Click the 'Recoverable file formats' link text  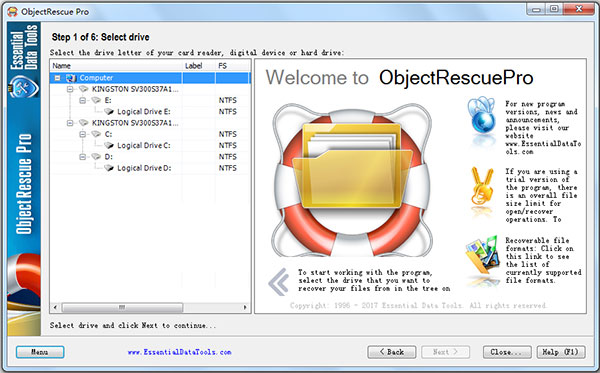543,261
